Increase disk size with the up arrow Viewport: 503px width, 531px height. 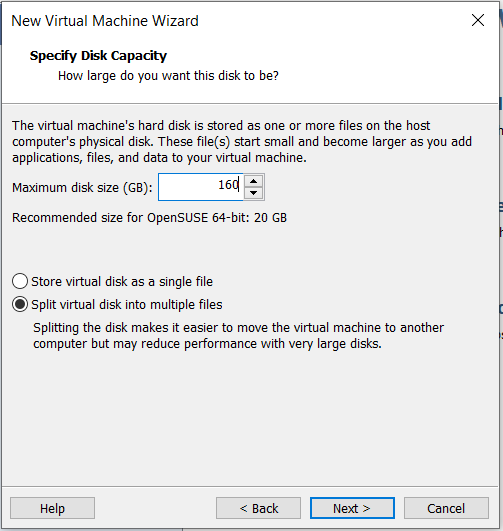(x=253, y=181)
